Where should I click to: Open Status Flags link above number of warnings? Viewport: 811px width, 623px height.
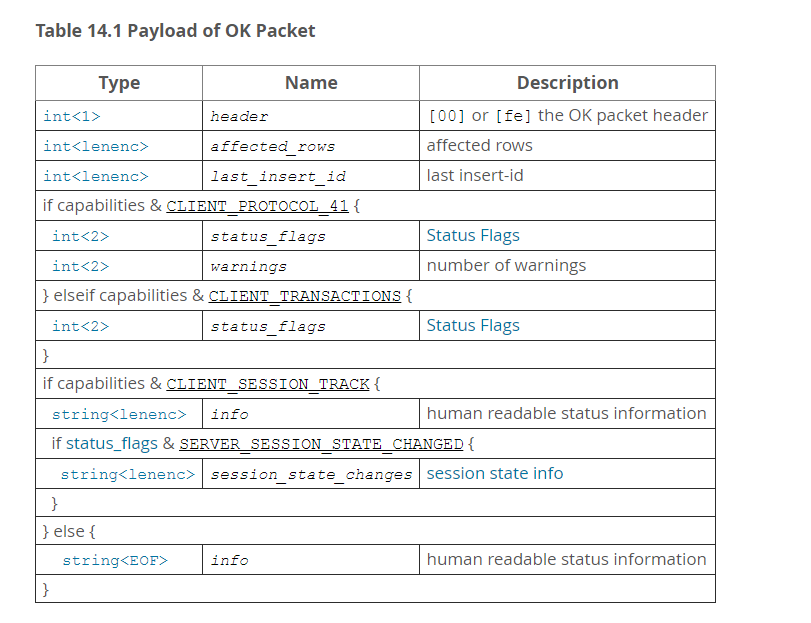473,236
